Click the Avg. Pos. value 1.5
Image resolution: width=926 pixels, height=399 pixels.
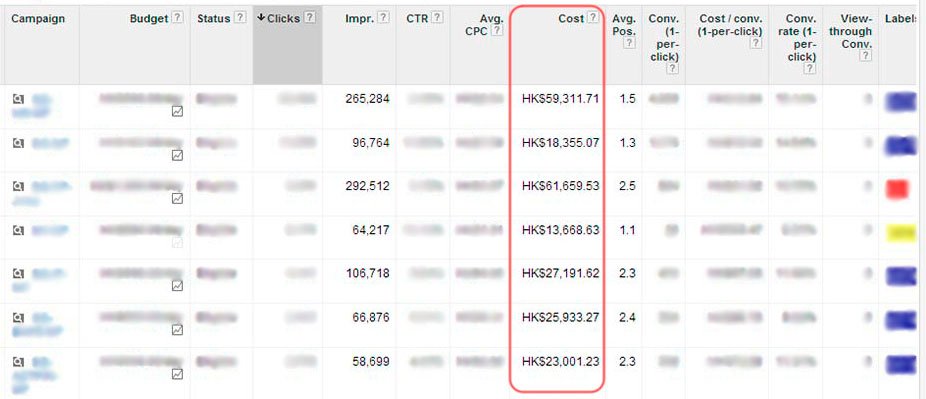(x=628, y=99)
